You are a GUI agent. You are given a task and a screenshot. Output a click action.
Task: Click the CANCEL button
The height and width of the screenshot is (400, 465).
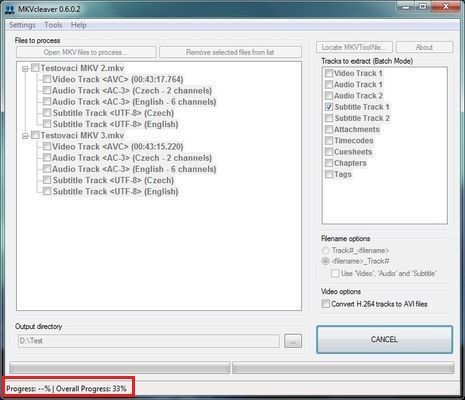(x=384, y=339)
